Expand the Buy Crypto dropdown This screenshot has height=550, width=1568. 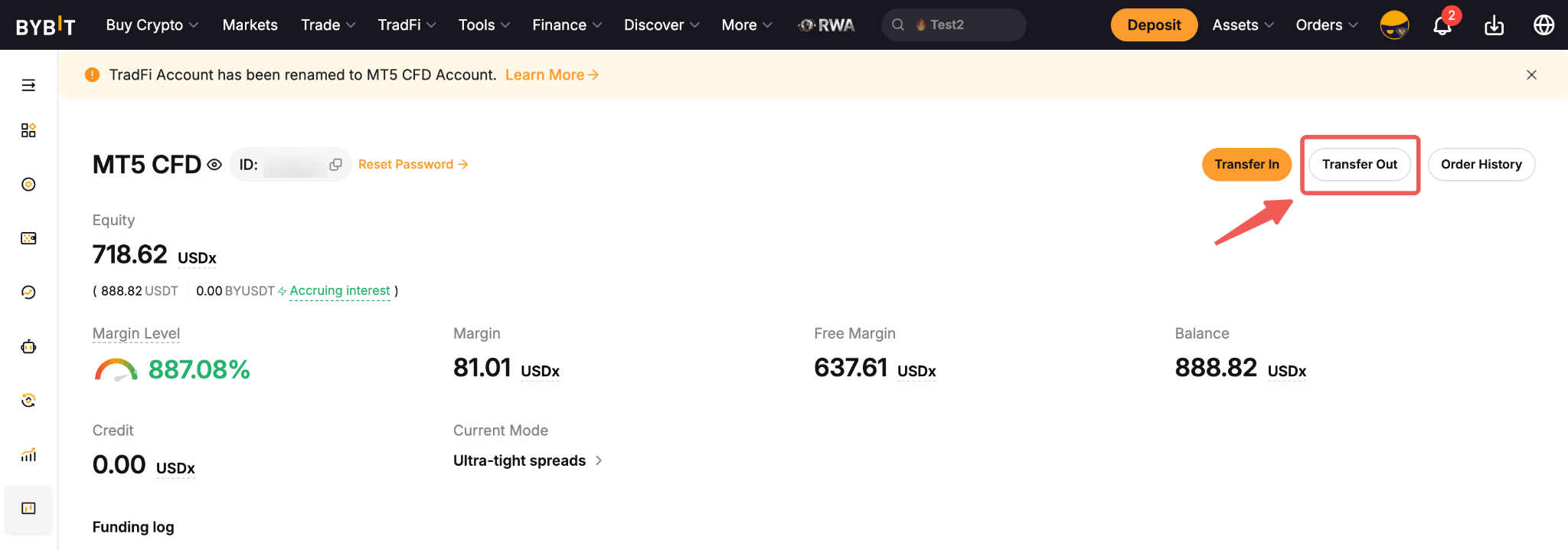tap(152, 25)
